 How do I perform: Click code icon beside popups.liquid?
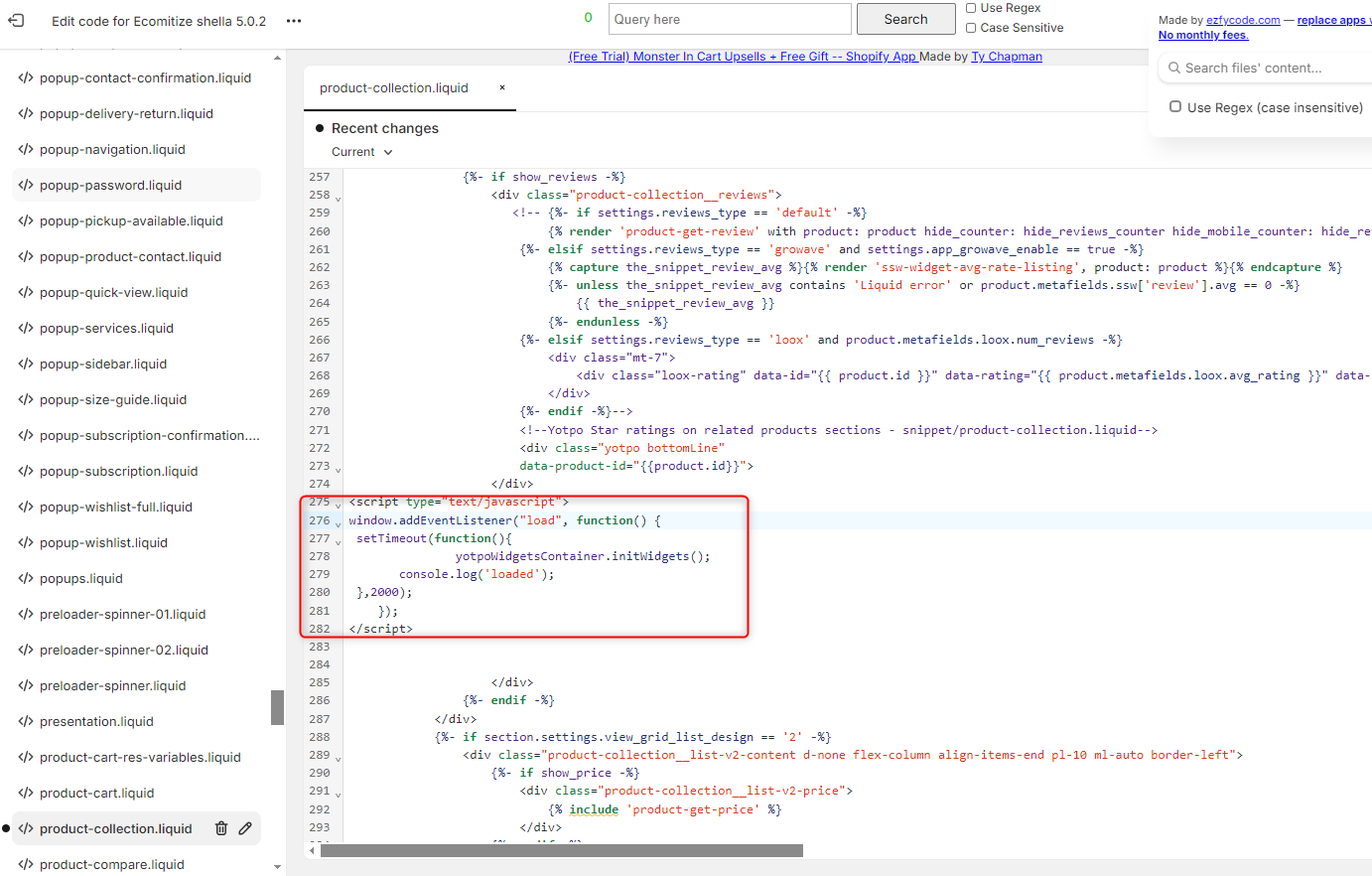26,578
